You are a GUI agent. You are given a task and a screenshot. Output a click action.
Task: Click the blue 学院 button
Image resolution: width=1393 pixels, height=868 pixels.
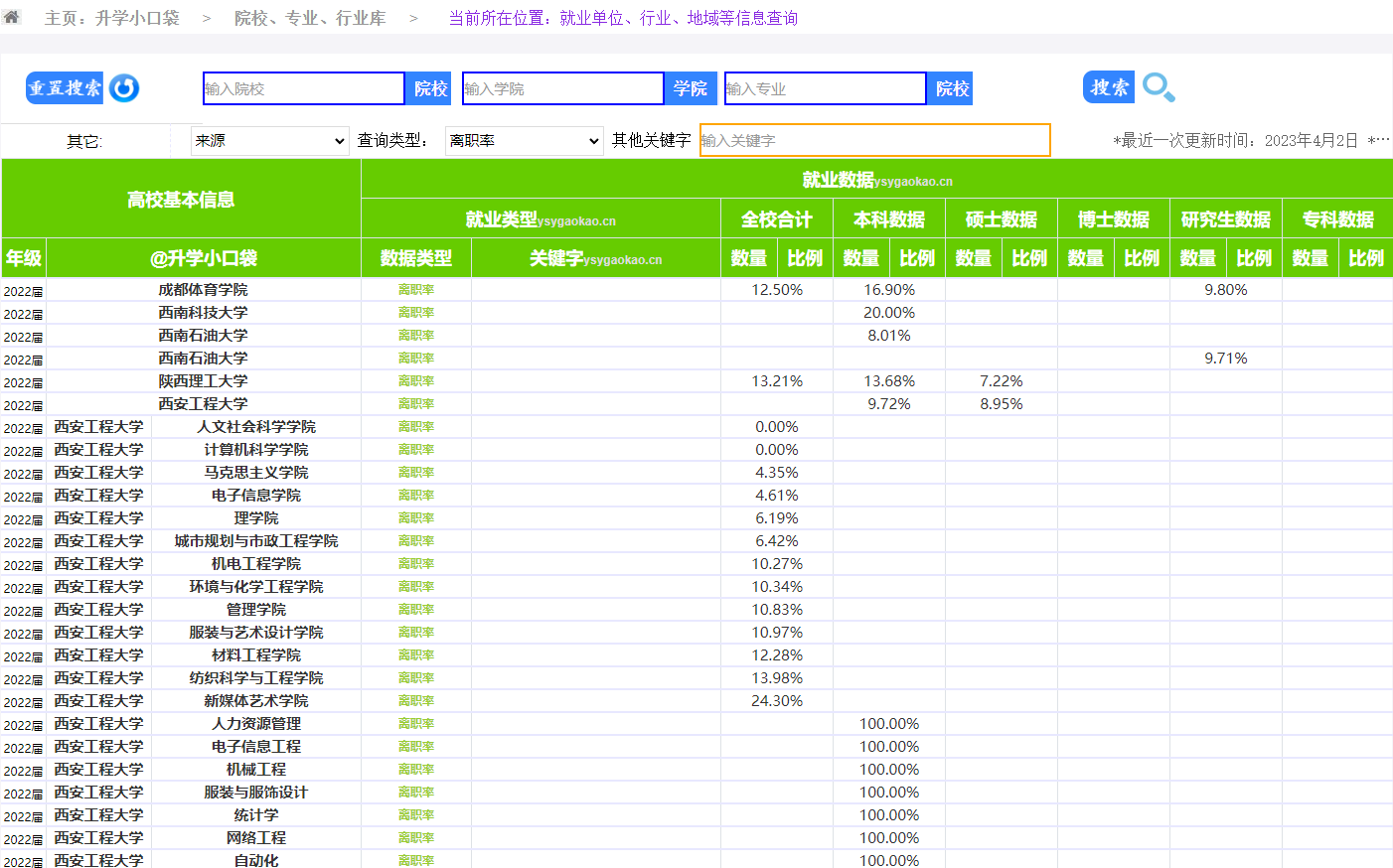691,88
